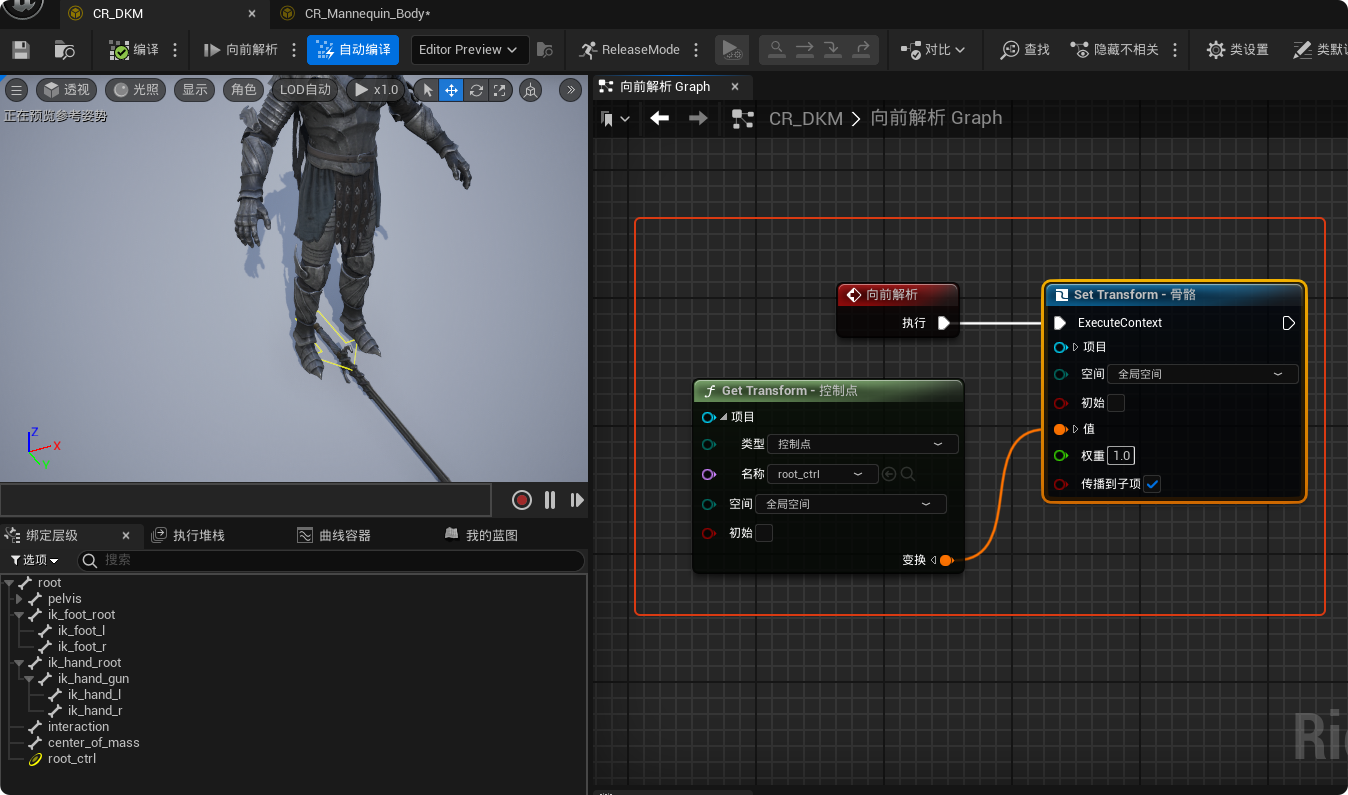Switch to the CR_Mannequin_Body tab

366,14
